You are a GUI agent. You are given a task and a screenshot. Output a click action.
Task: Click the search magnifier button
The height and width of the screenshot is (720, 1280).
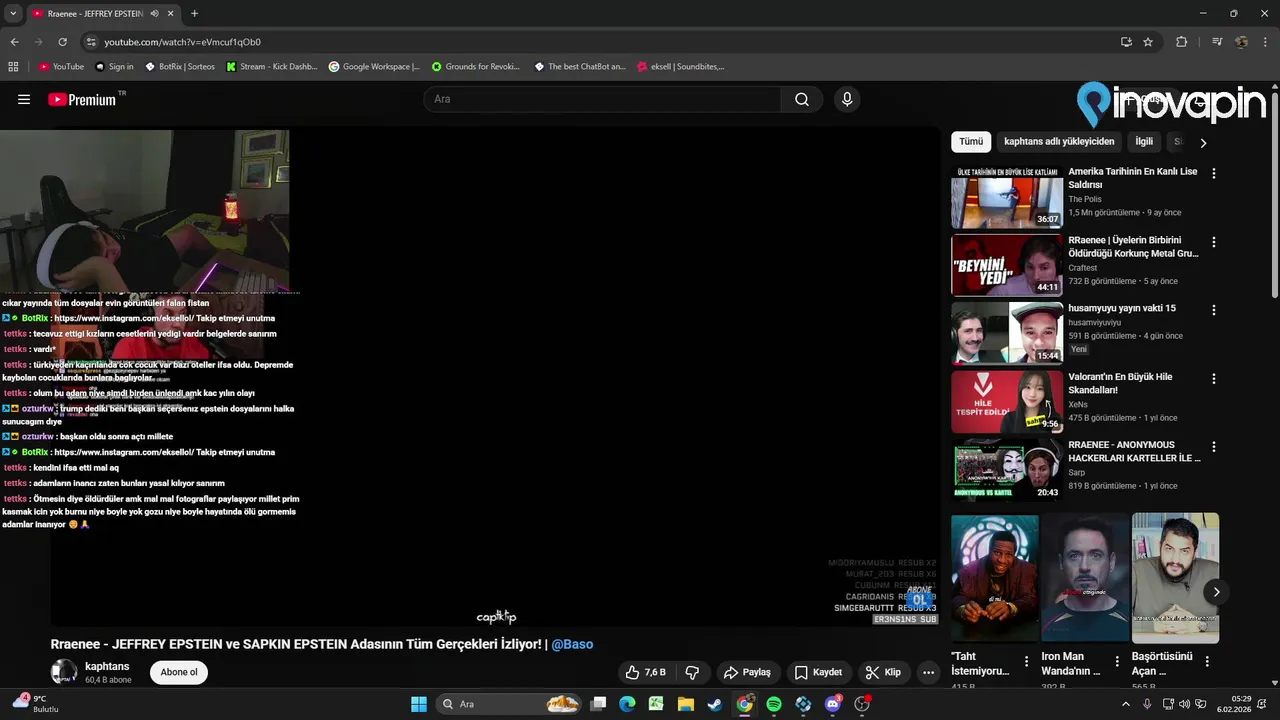pyautogui.click(x=802, y=99)
